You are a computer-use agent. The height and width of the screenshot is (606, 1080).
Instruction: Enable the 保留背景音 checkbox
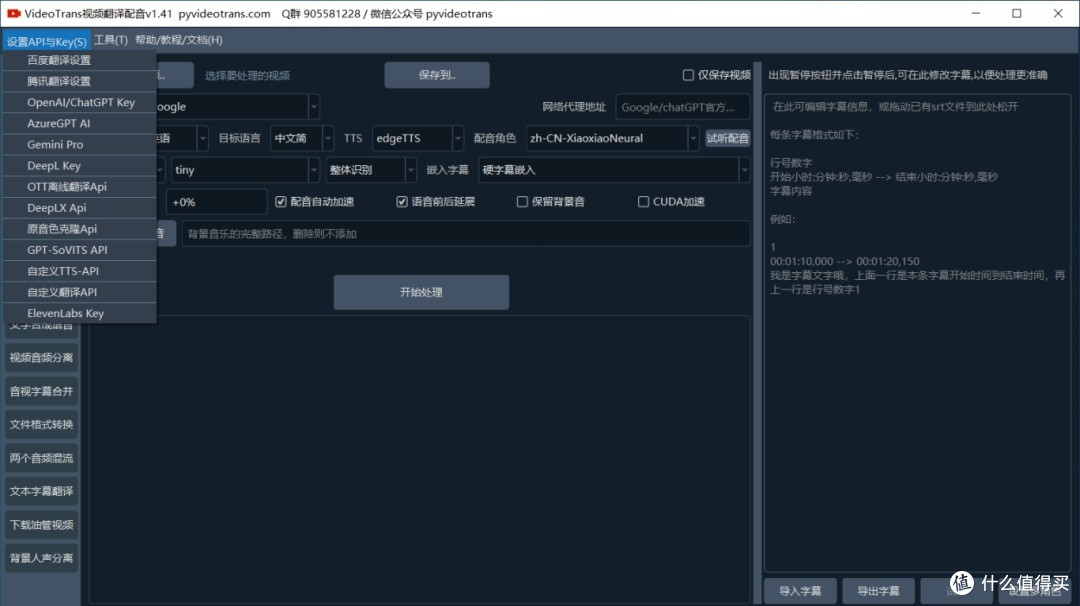coord(522,202)
